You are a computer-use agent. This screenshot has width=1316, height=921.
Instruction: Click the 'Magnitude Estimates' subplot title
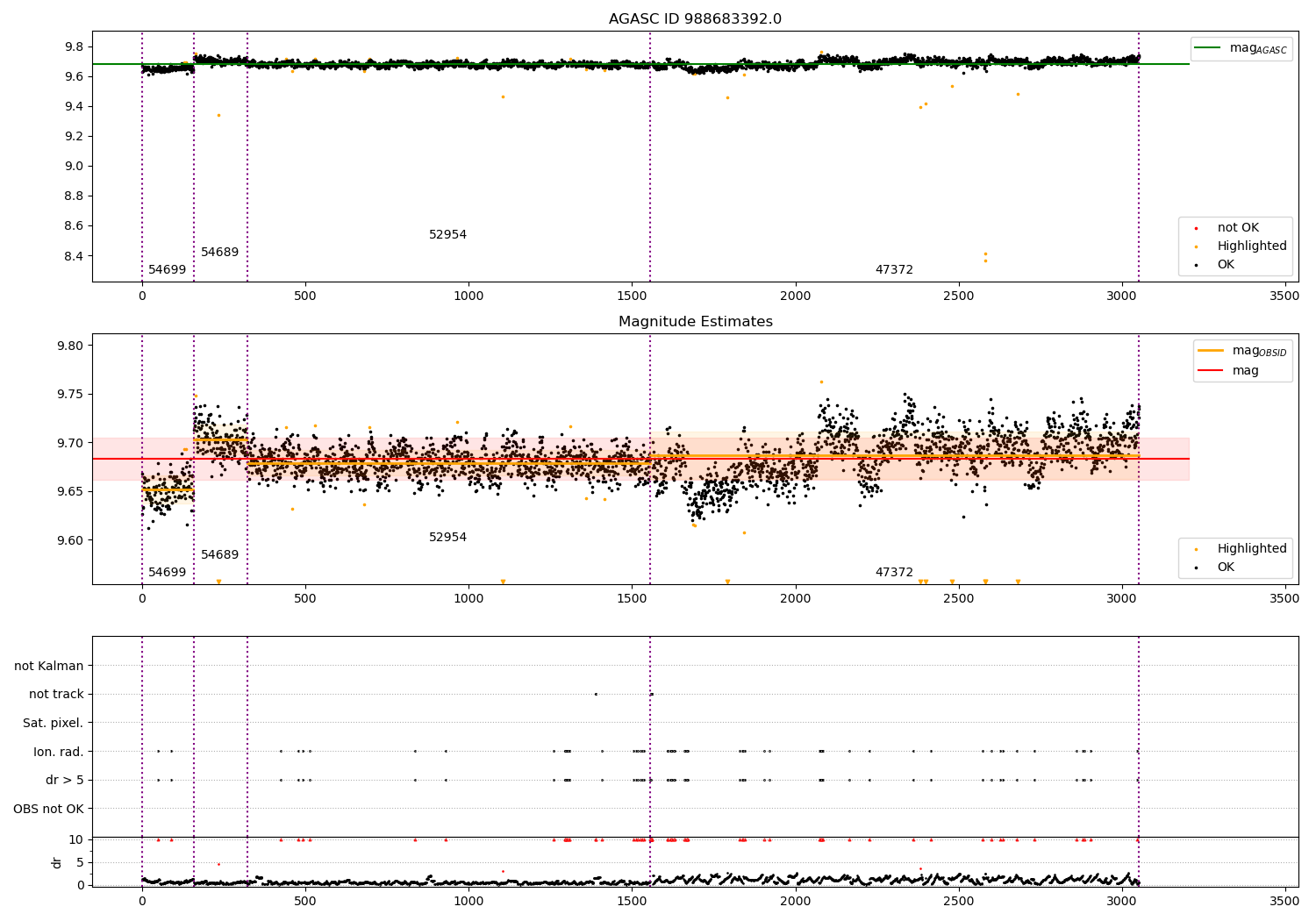click(696, 322)
